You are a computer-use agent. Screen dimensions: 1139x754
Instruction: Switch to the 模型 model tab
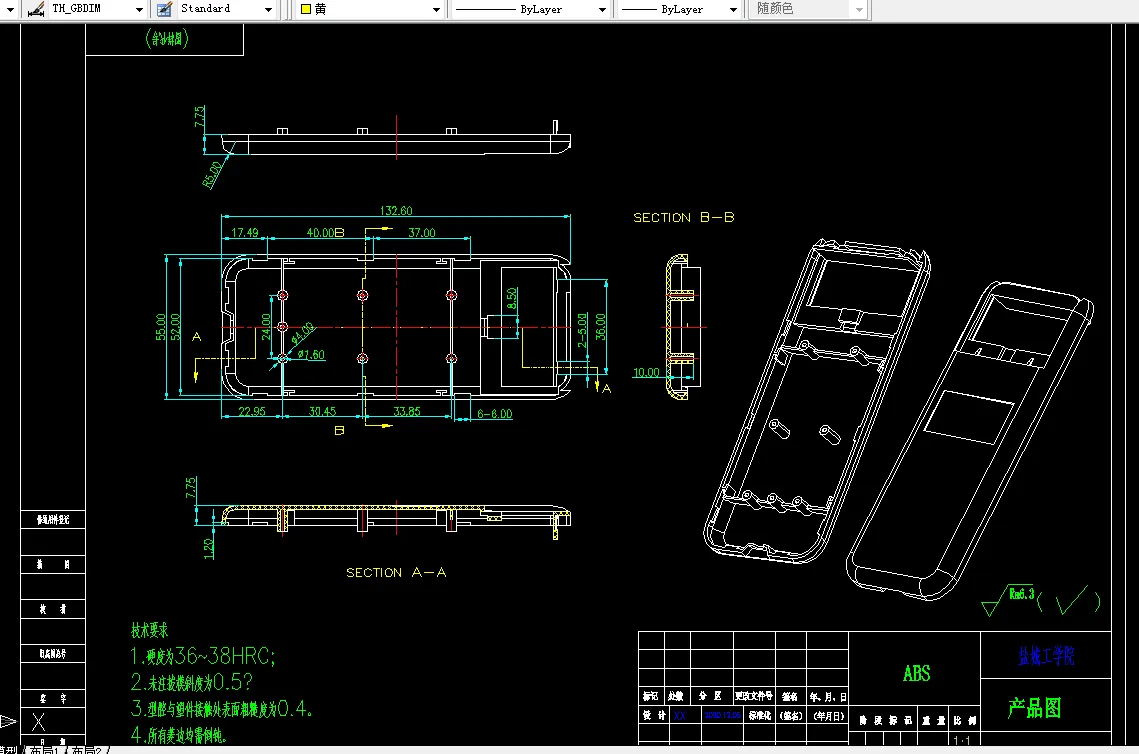click(x=9, y=750)
